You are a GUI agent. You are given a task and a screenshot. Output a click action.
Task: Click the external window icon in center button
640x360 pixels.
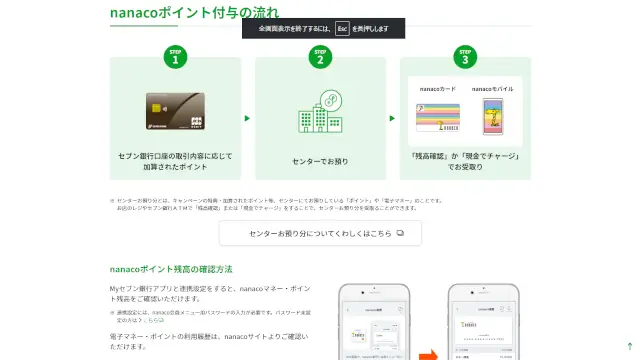[x=400, y=233]
